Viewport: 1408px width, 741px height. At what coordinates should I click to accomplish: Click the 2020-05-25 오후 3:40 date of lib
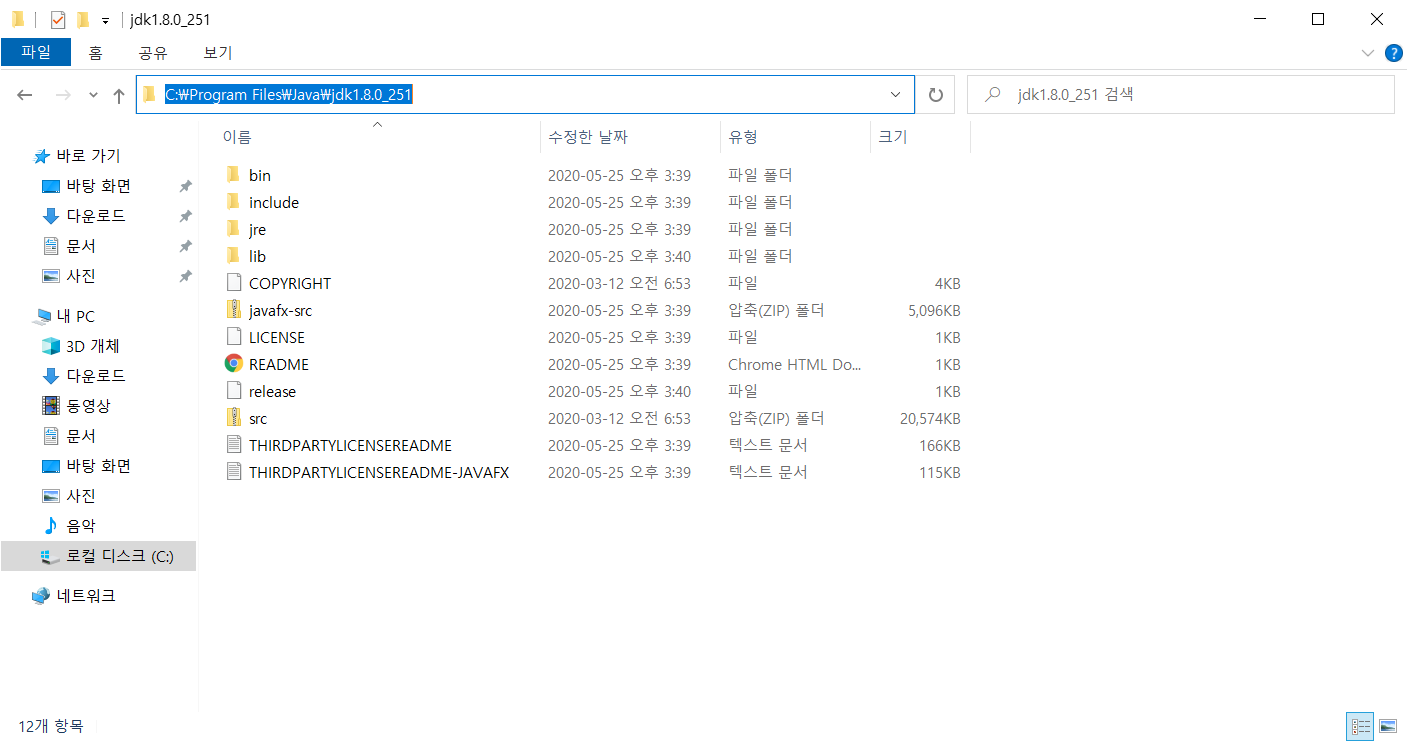619,256
